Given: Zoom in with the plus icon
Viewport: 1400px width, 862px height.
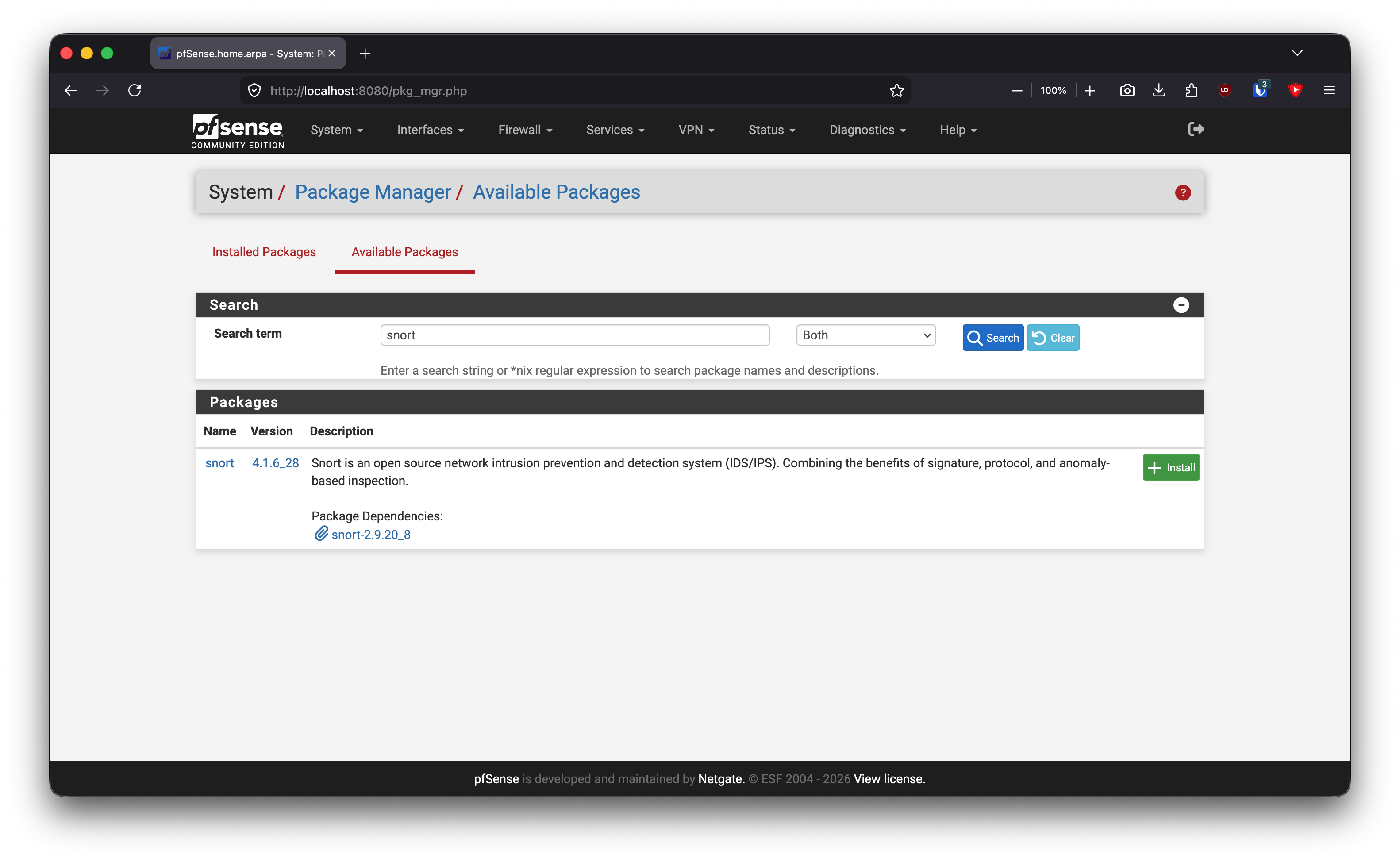Looking at the screenshot, I should 1090,91.
